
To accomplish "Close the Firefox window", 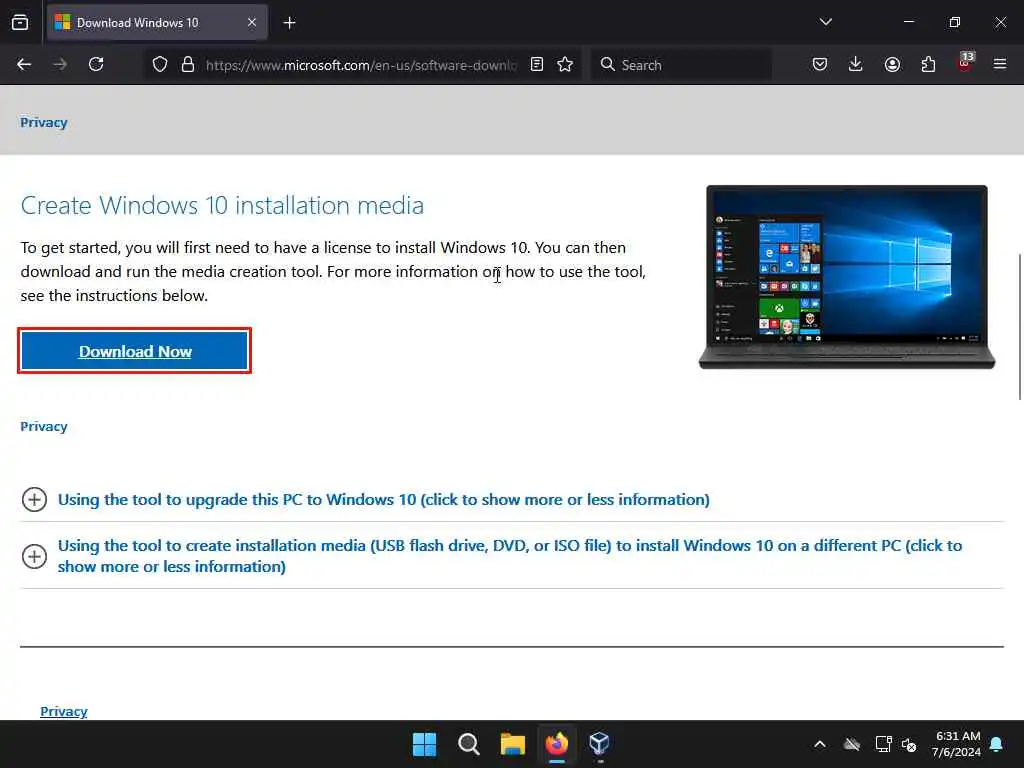I will [1000, 22].
